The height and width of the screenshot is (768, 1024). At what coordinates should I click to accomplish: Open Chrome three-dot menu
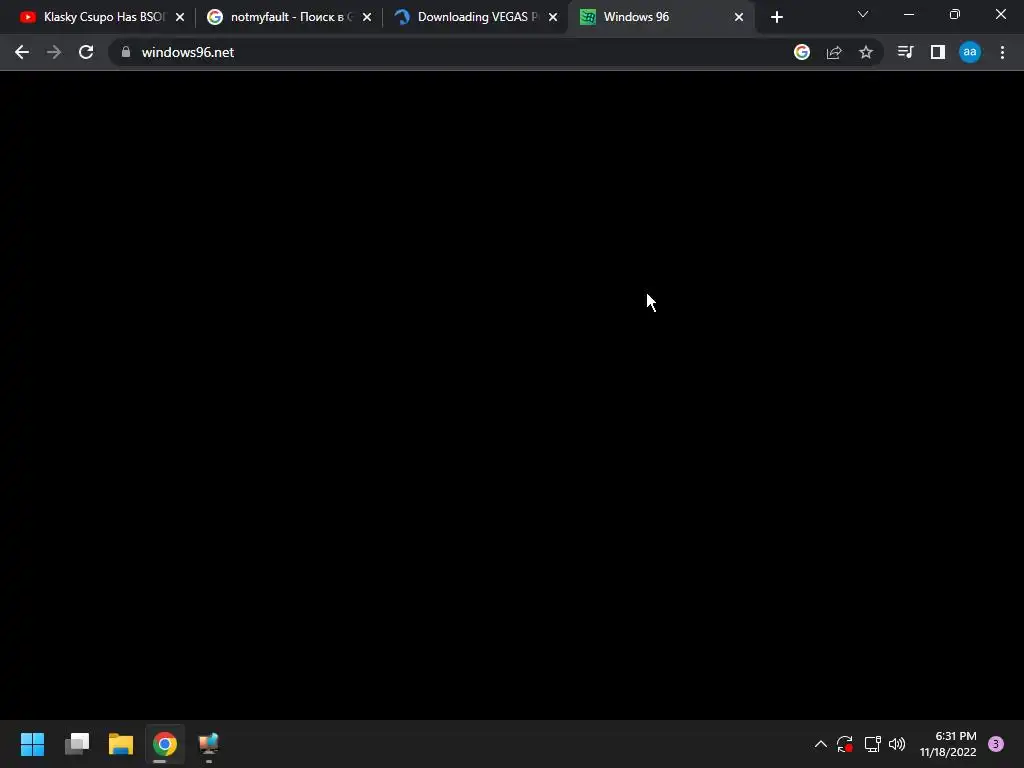point(1002,52)
